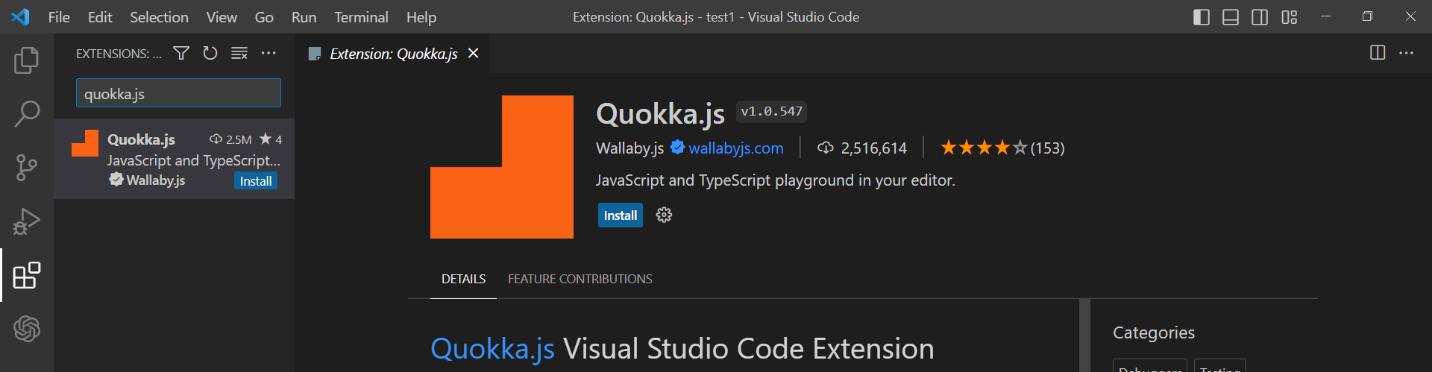Refresh the extensions list
Screen dimensions: 1432x372
[x=210, y=53]
